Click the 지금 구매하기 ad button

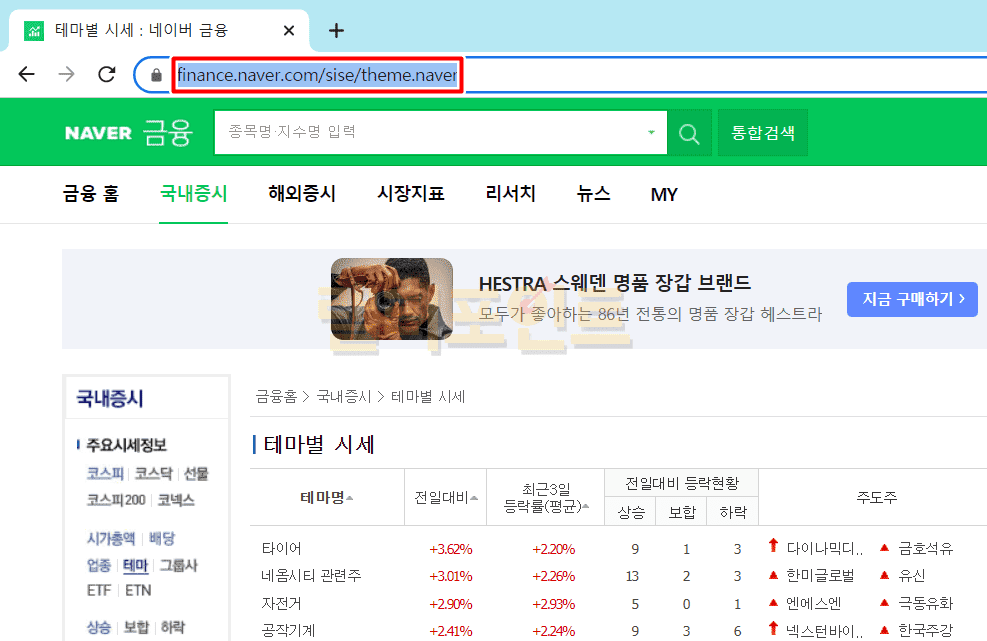[x=912, y=298]
